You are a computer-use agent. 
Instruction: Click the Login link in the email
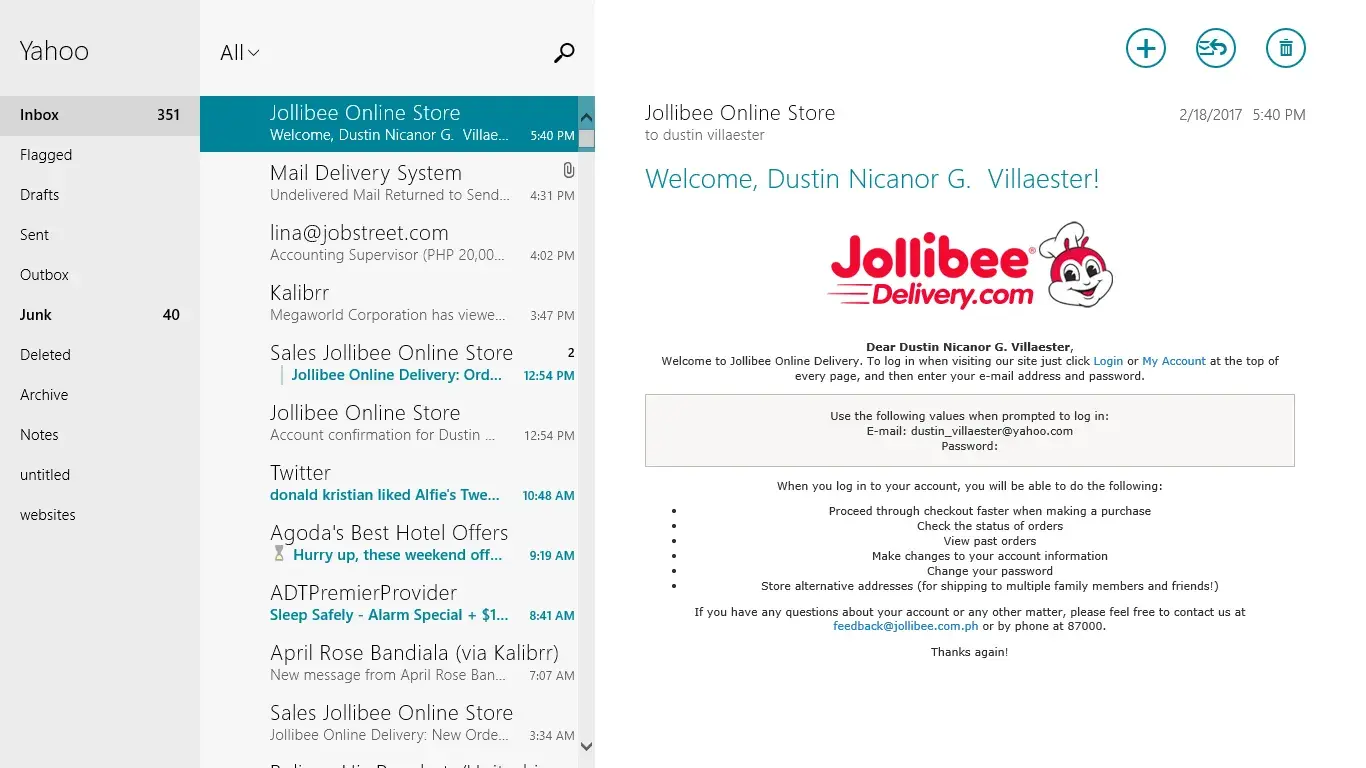tap(1108, 361)
